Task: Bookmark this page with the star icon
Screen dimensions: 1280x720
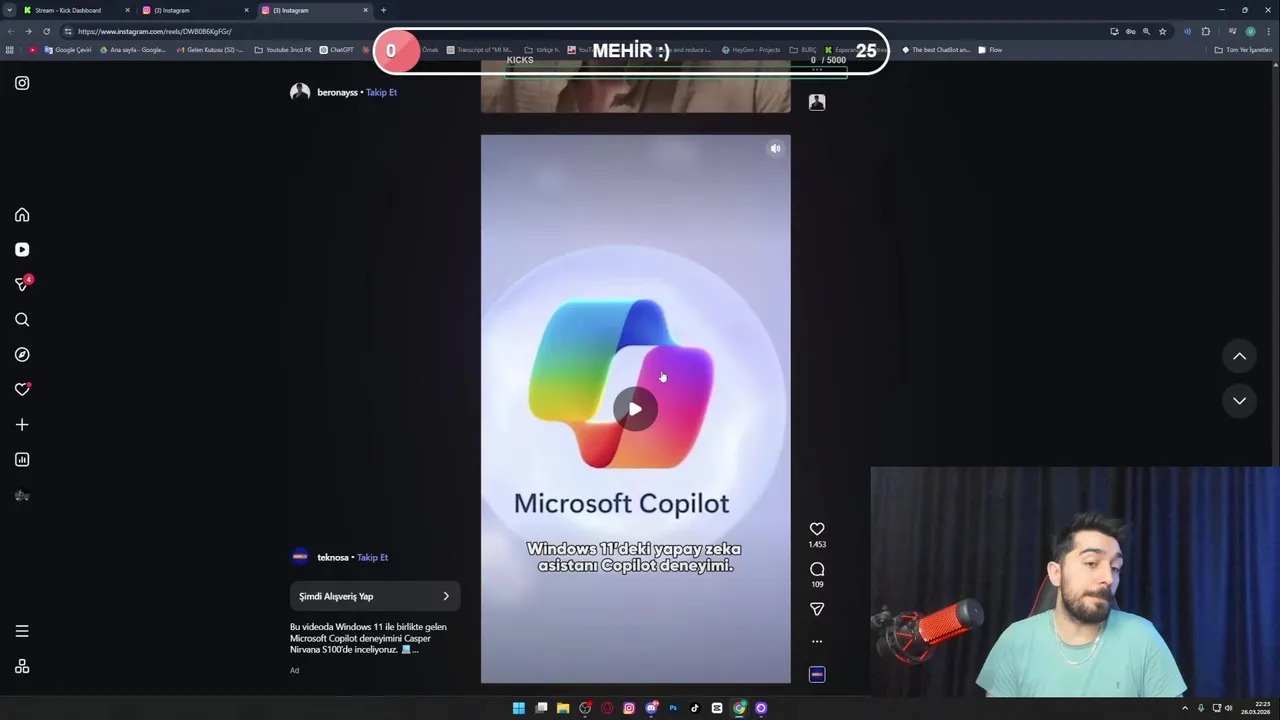Action: [1162, 31]
